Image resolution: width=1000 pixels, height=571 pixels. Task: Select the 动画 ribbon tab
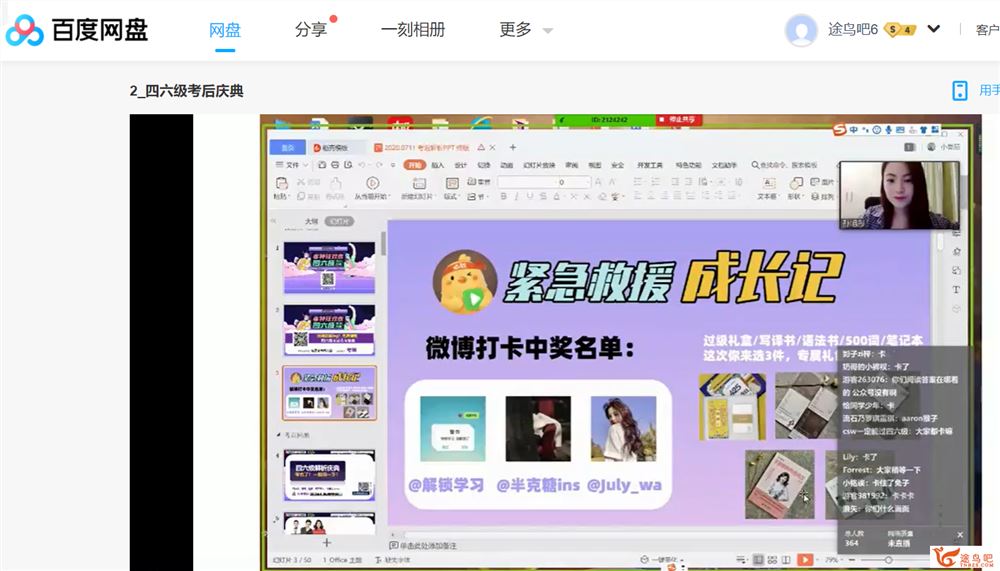[507, 165]
